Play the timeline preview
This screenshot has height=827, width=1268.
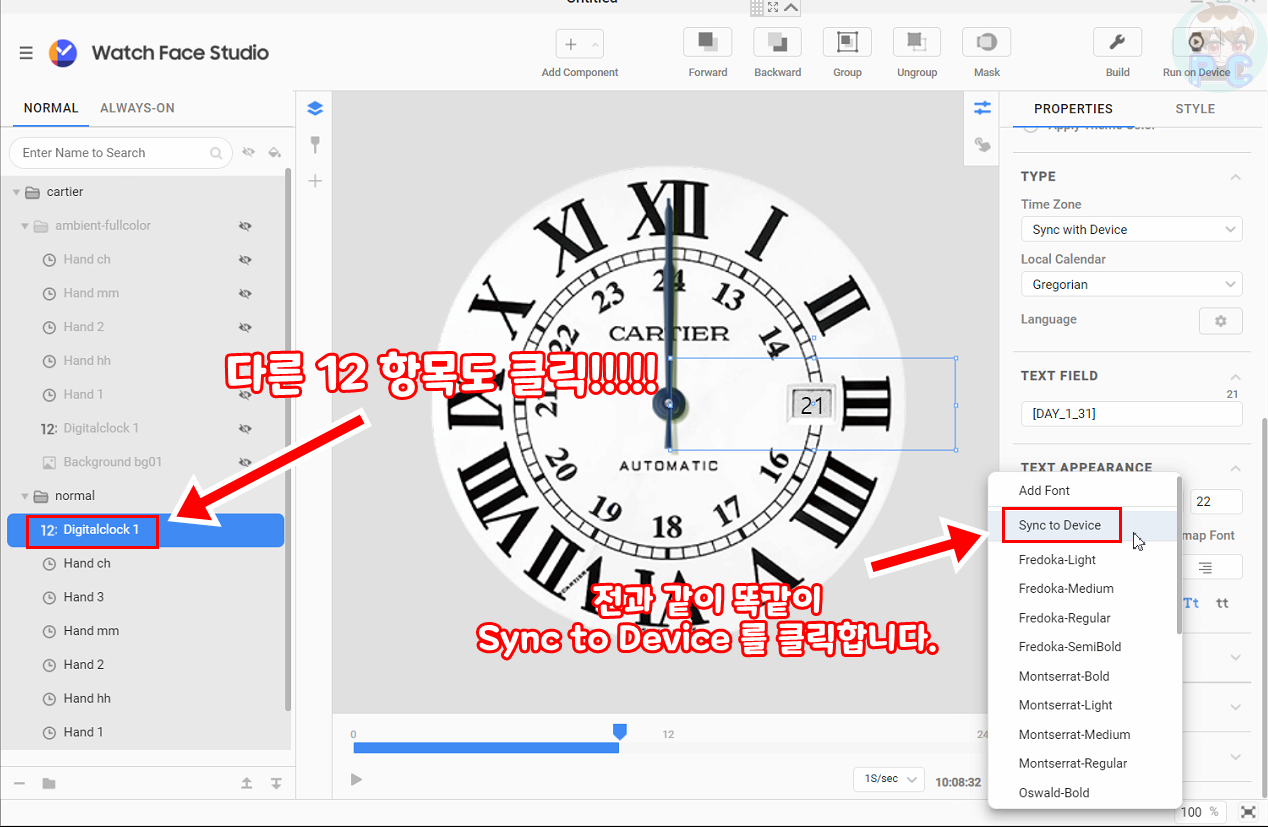[x=356, y=780]
